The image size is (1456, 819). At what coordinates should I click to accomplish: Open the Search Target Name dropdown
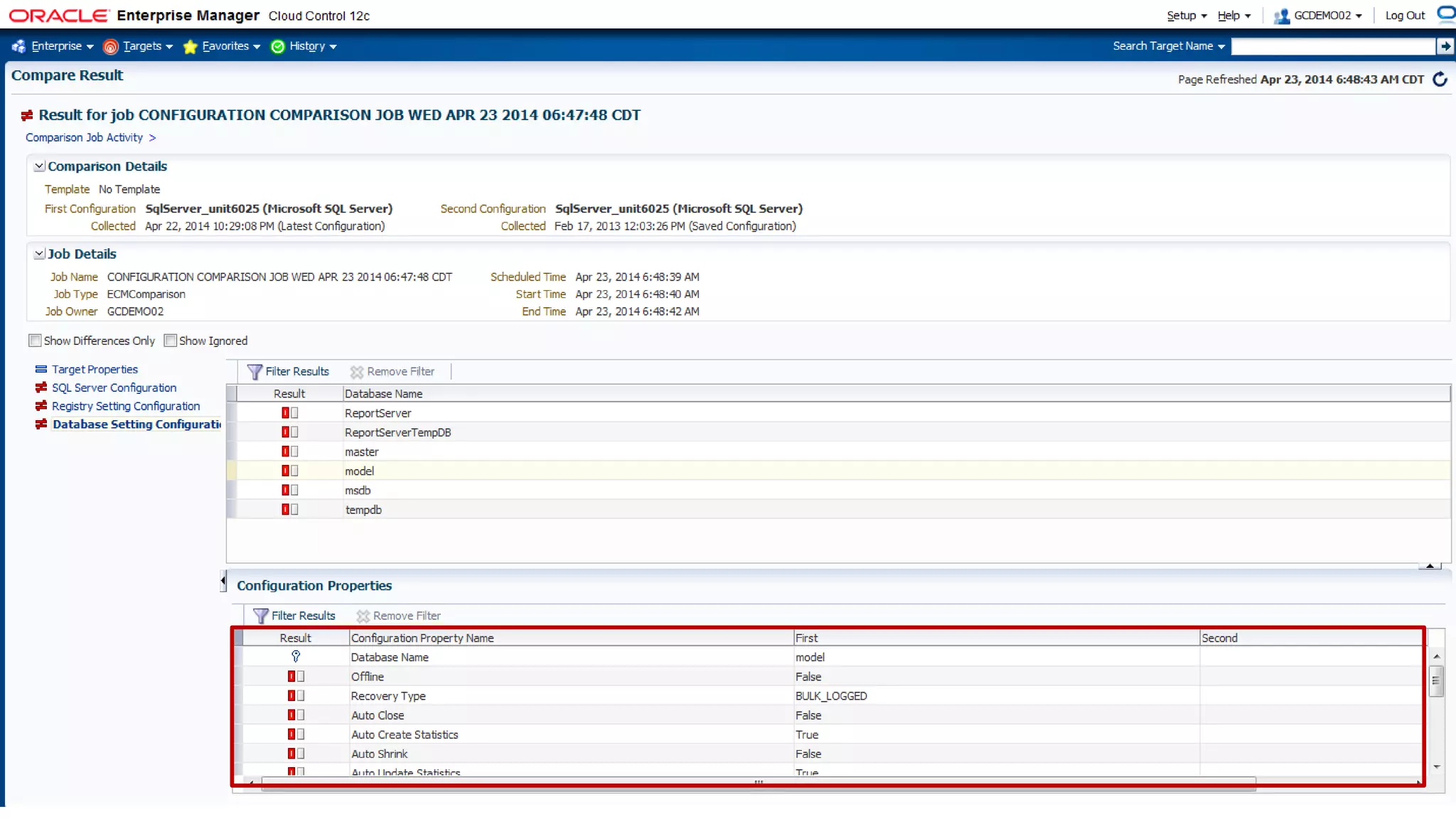pos(1169,46)
